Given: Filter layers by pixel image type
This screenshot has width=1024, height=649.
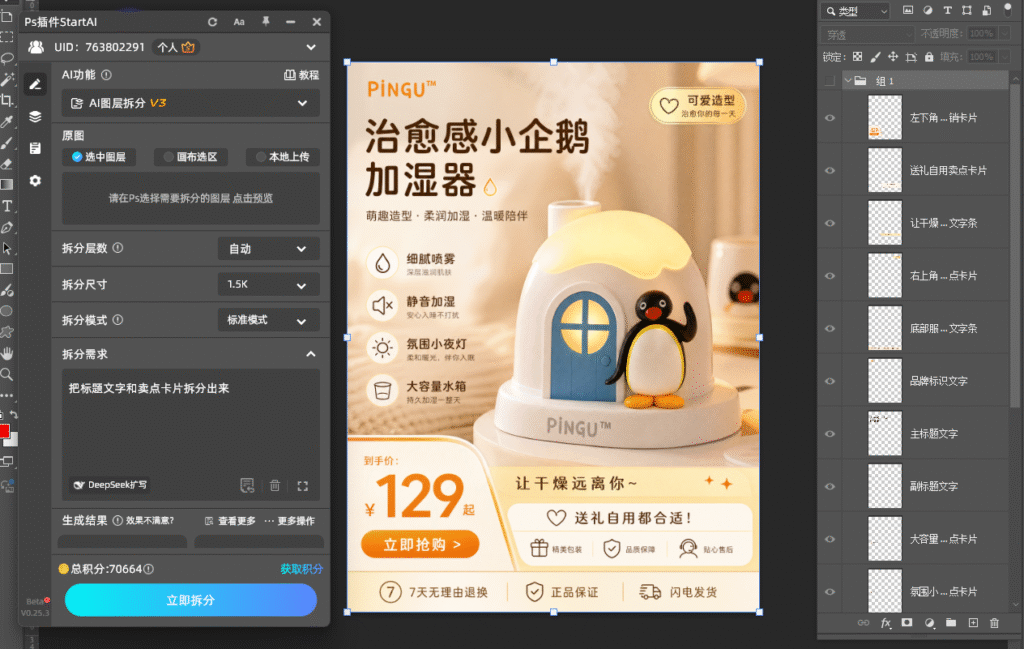Looking at the screenshot, I should (908, 10).
